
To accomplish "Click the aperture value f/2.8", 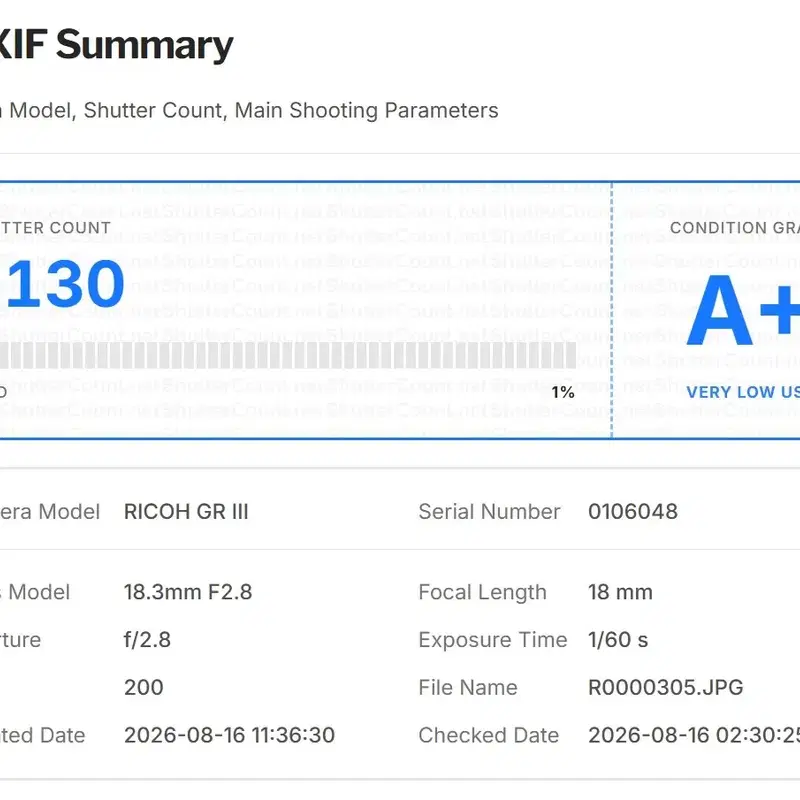I will [x=147, y=640].
